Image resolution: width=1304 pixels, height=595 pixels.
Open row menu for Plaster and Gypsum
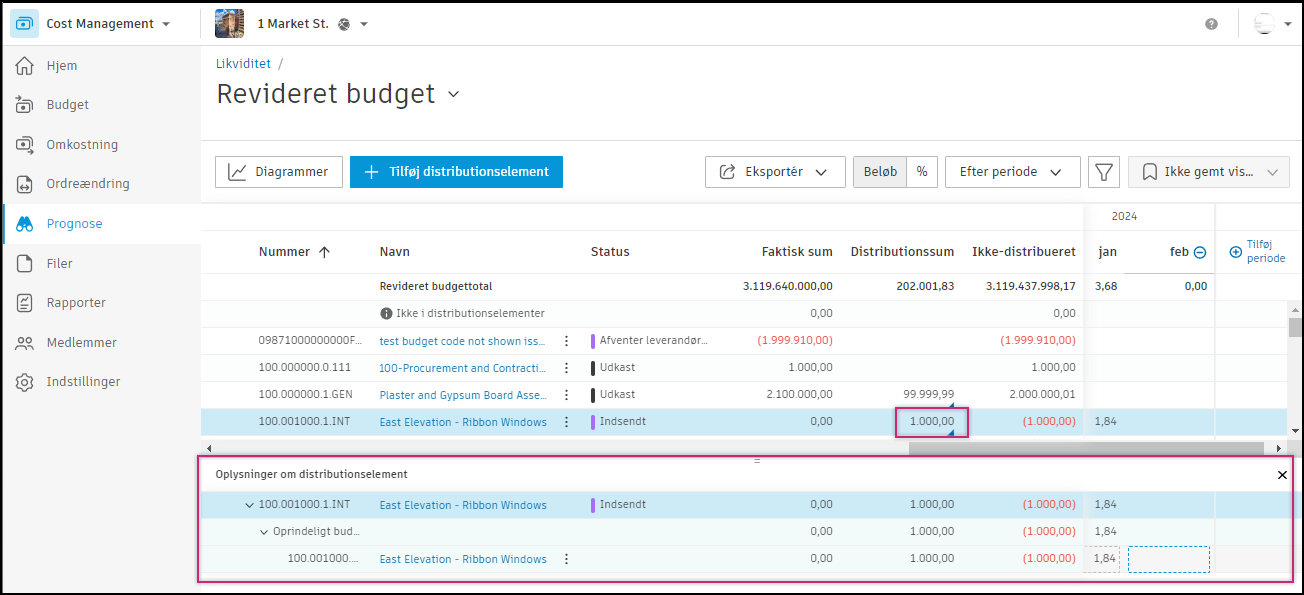click(x=566, y=395)
